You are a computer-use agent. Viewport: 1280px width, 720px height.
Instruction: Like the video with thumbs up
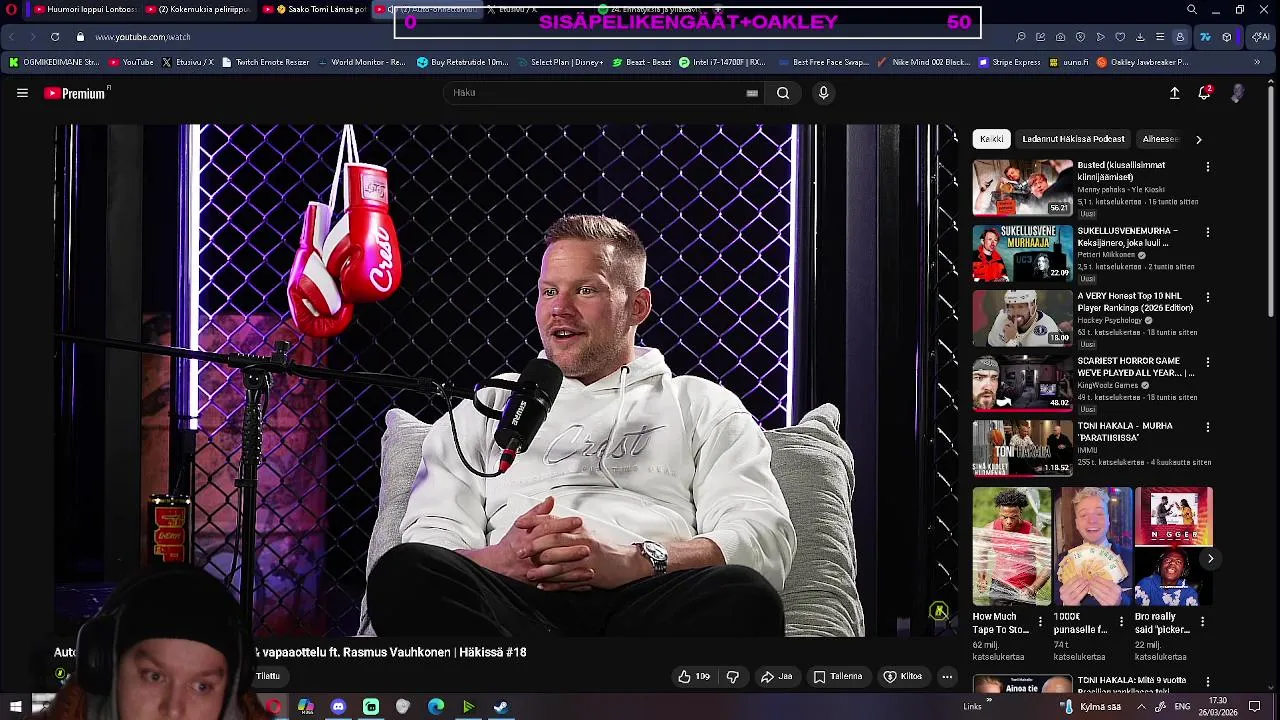point(694,677)
